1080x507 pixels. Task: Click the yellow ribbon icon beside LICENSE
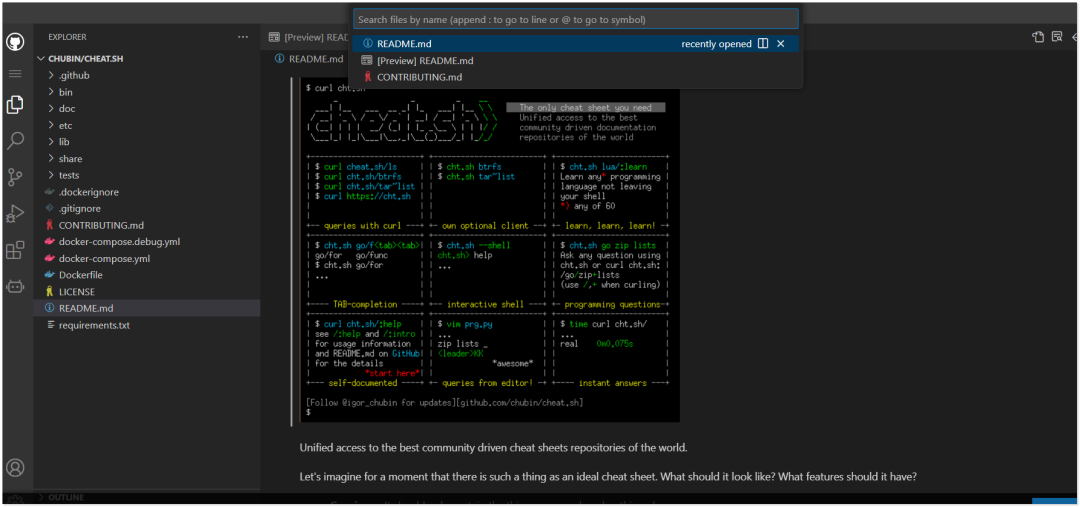pyautogui.click(x=49, y=291)
